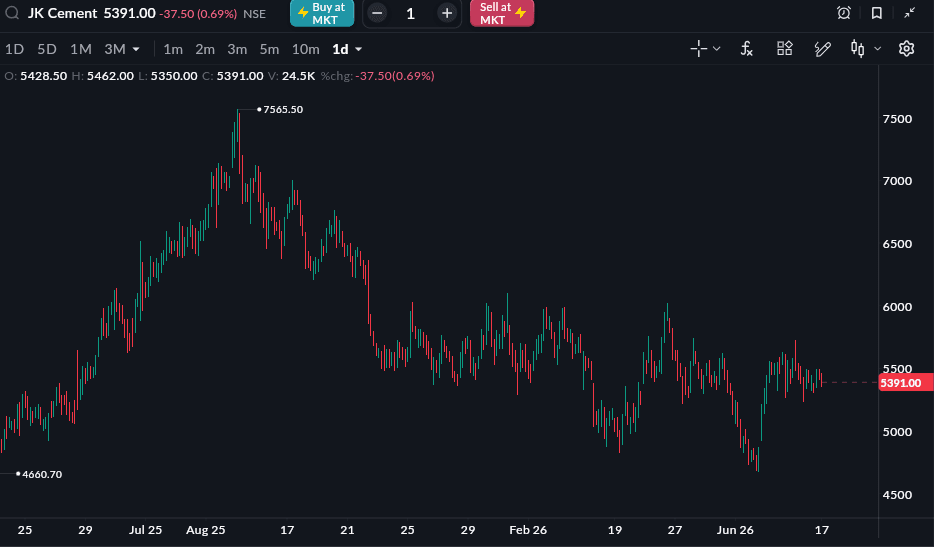The height and width of the screenshot is (547, 934).
Task: Select the 1m interval
Action: click(x=173, y=49)
